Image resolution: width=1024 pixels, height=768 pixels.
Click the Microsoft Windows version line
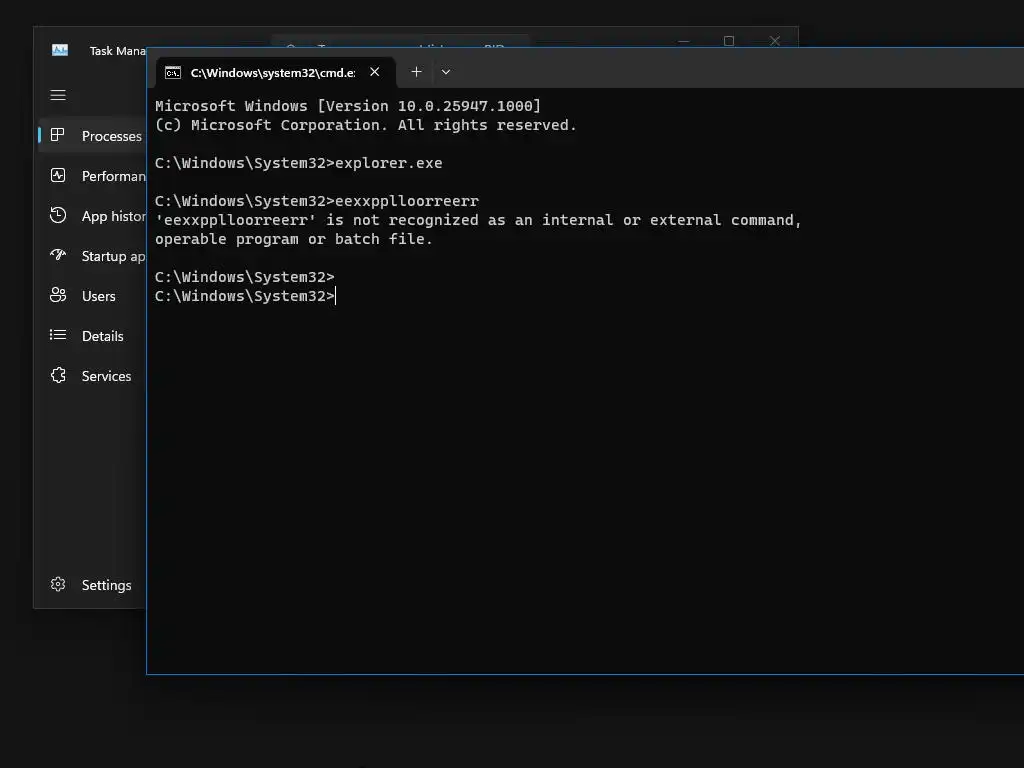point(348,106)
